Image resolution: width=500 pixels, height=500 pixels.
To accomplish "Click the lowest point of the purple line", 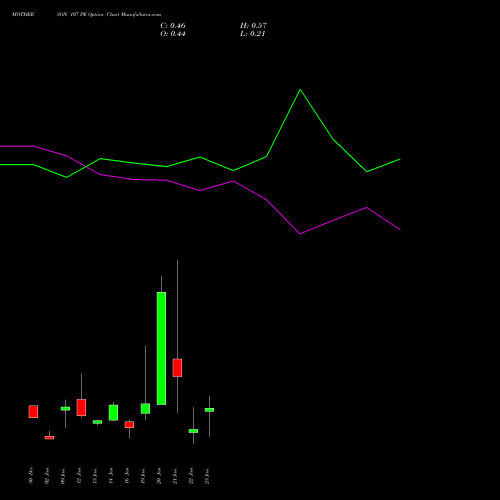I will (x=300, y=234).
